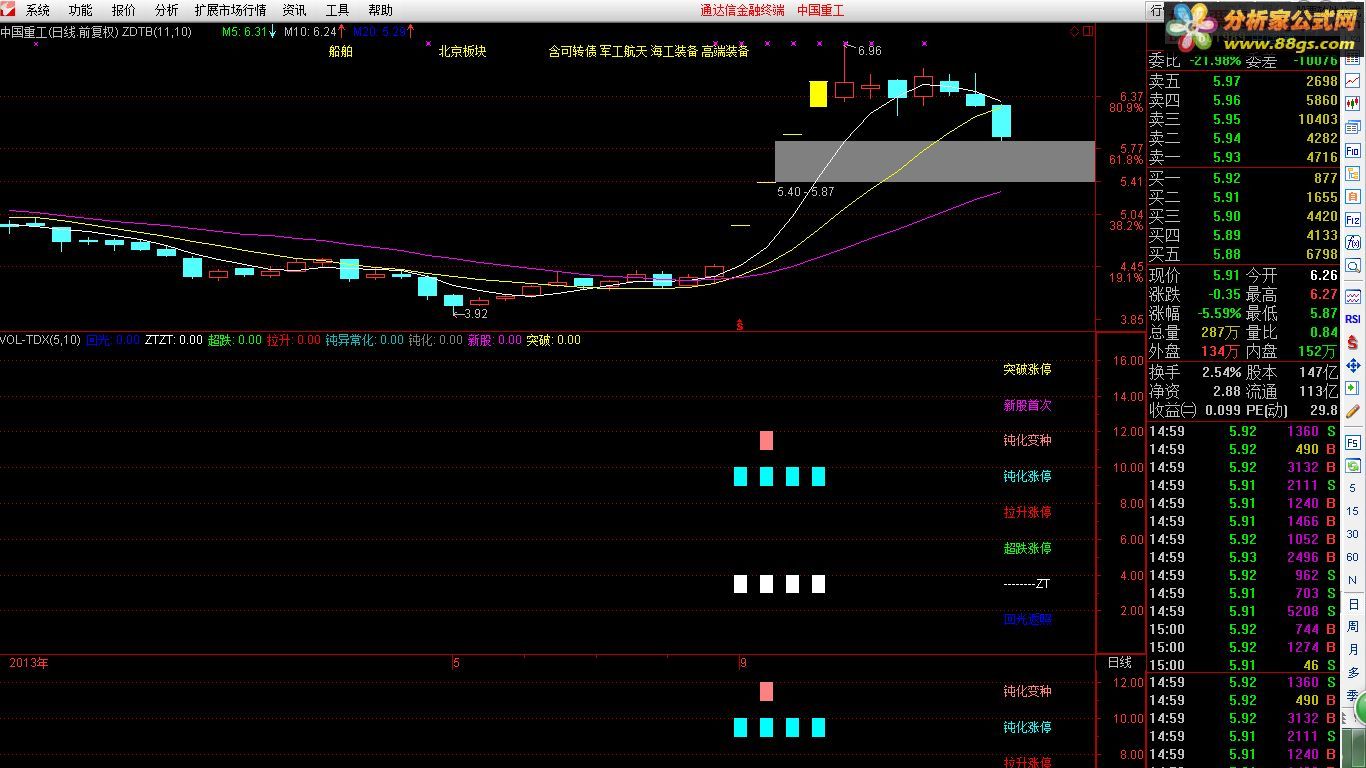The width and height of the screenshot is (1366, 768).
Task: Click the red S icon in sidebar
Action: click(x=1353, y=341)
